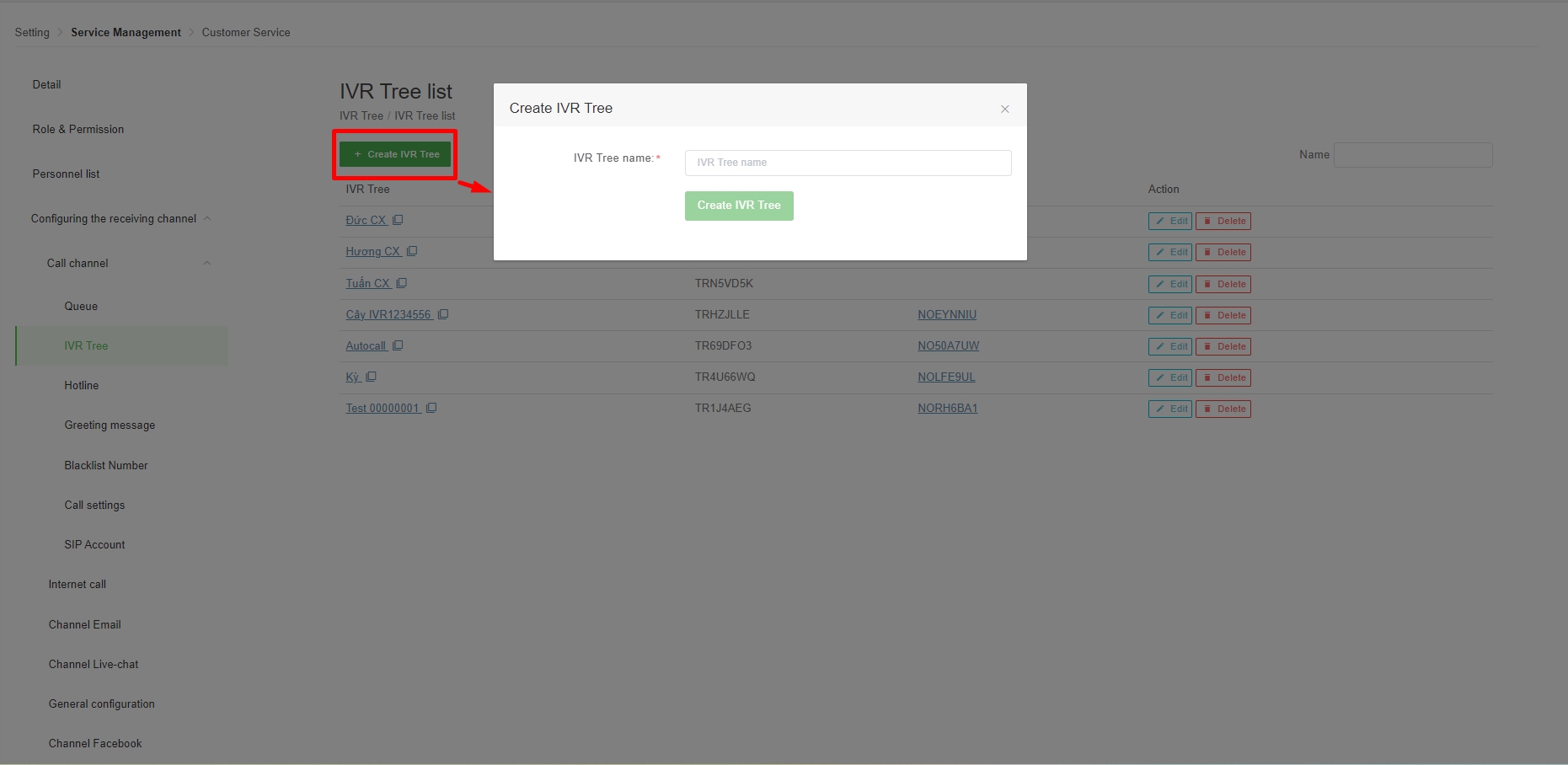This screenshot has height=765, width=1568.
Task: Close the Create IVR Tree dialog
Action: click(x=1004, y=109)
